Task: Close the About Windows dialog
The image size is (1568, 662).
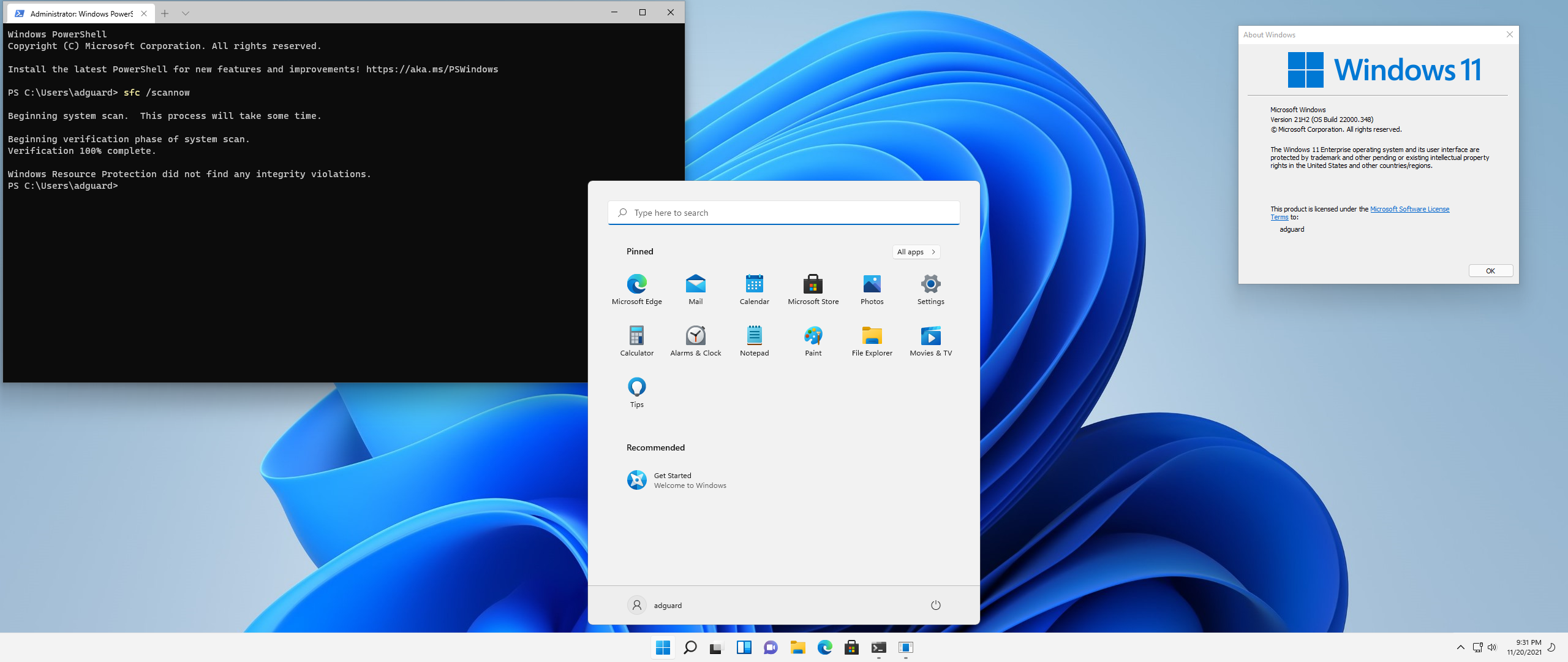Action: (1509, 34)
